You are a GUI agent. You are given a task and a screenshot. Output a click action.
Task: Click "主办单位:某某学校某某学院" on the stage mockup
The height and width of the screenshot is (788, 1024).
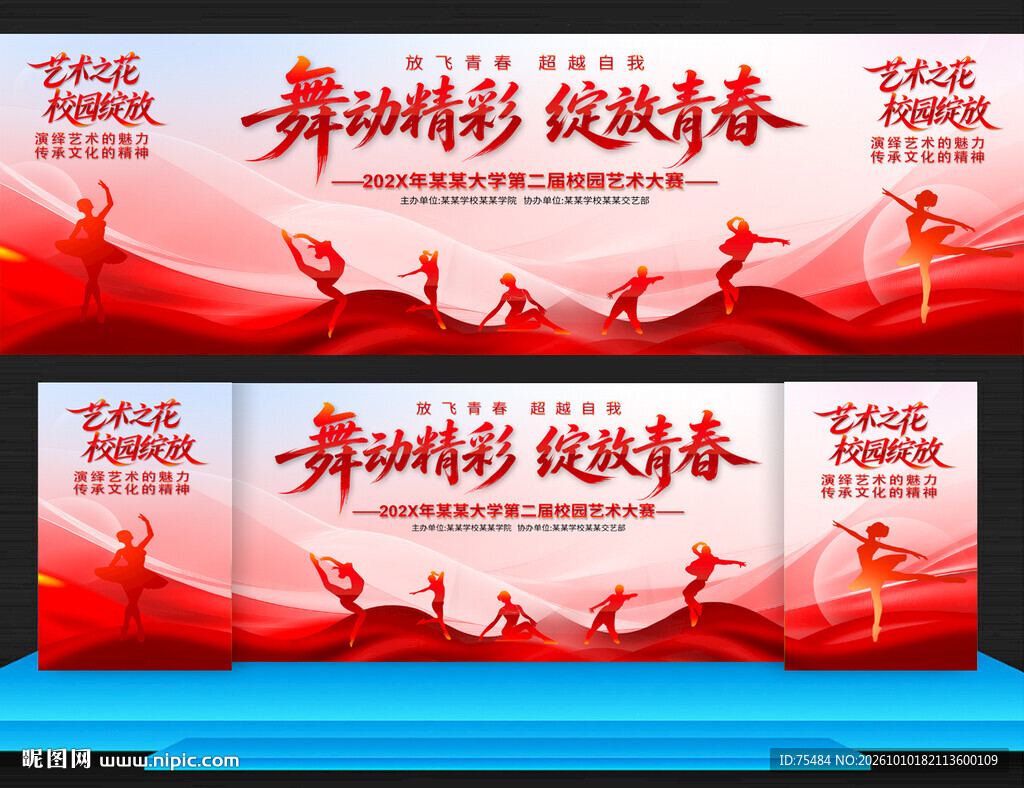462,528
